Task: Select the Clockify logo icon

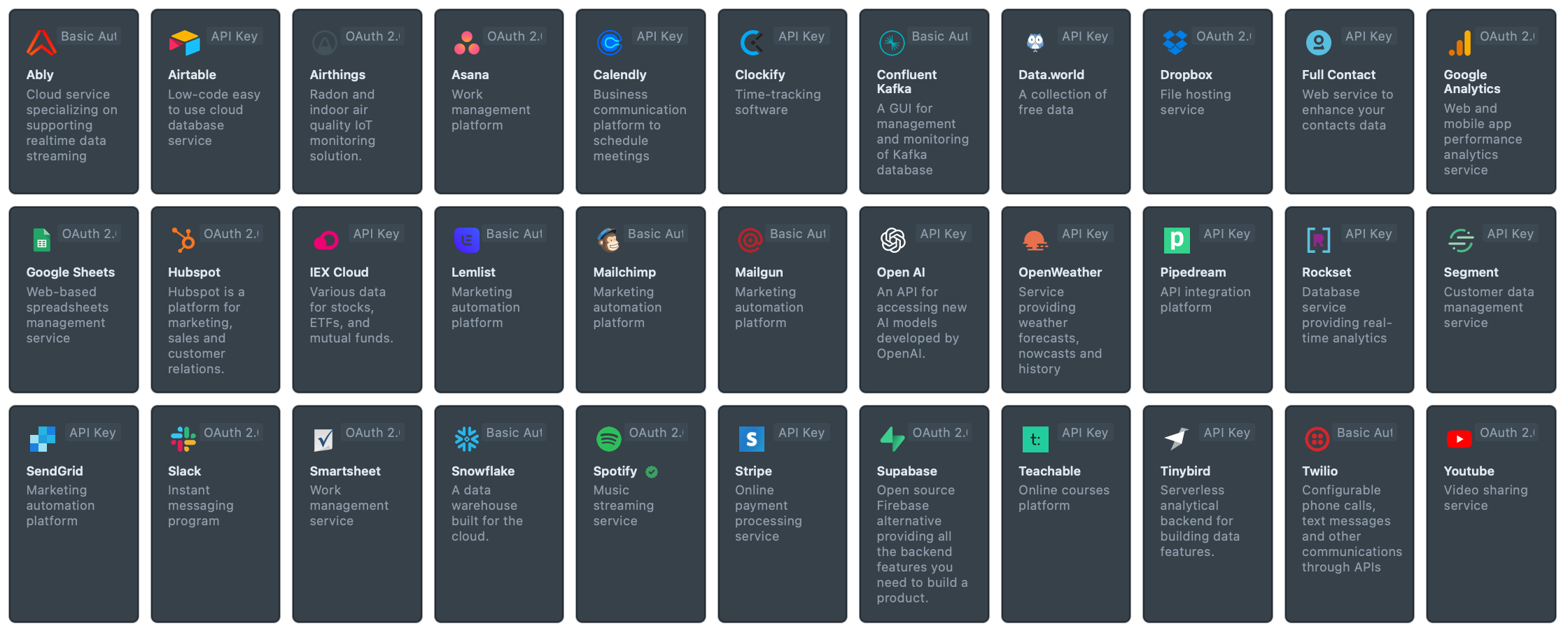Action: [752, 43]
